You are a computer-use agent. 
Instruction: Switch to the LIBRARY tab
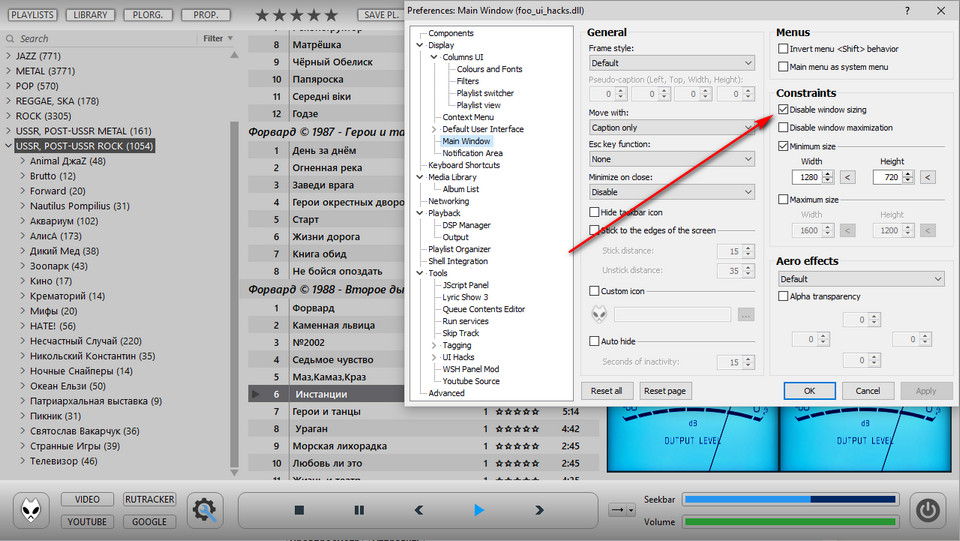pyautogui.click(x=91, y=16)
